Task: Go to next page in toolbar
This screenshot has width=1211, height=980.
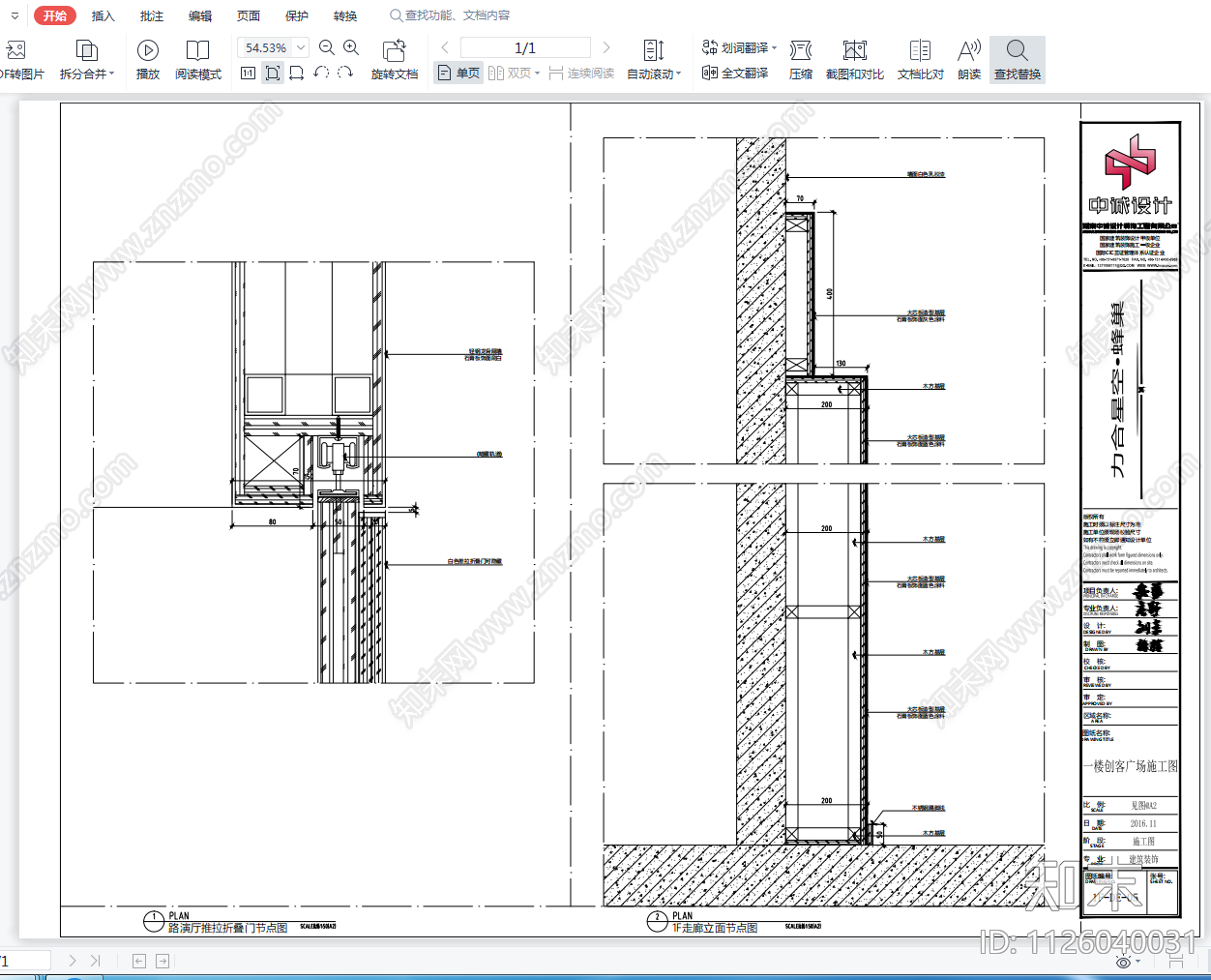Action: click(606, 47)
